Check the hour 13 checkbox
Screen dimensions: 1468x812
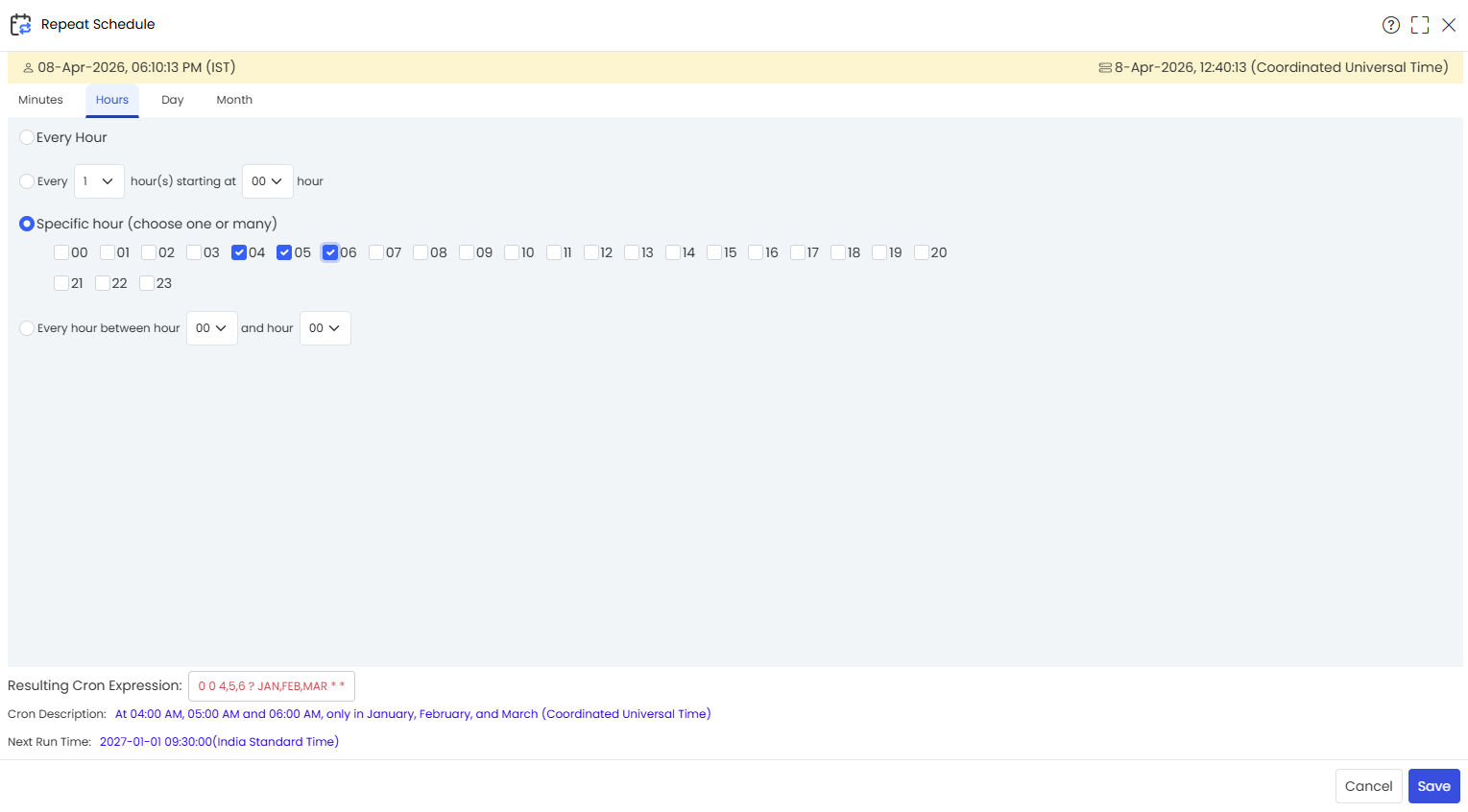632,252
